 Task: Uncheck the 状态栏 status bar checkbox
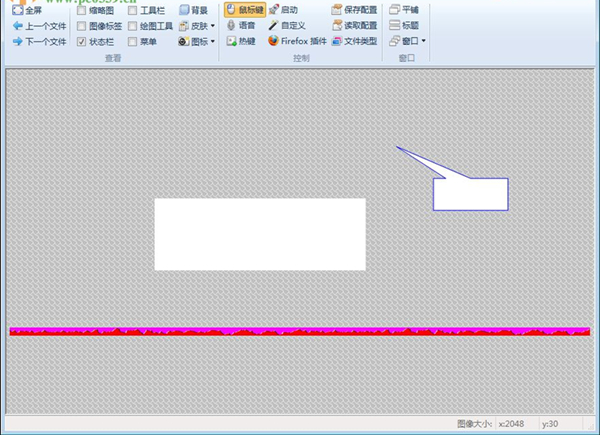pyautogui.click(x=81, y=42)
